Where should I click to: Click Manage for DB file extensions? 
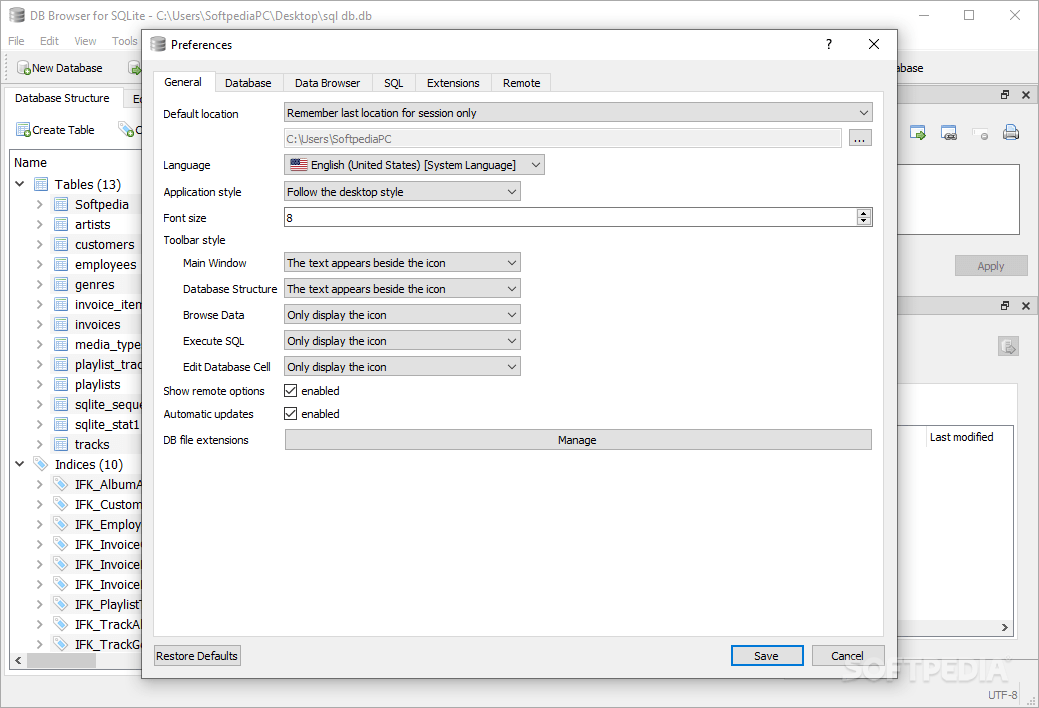(x=578, y=440)
